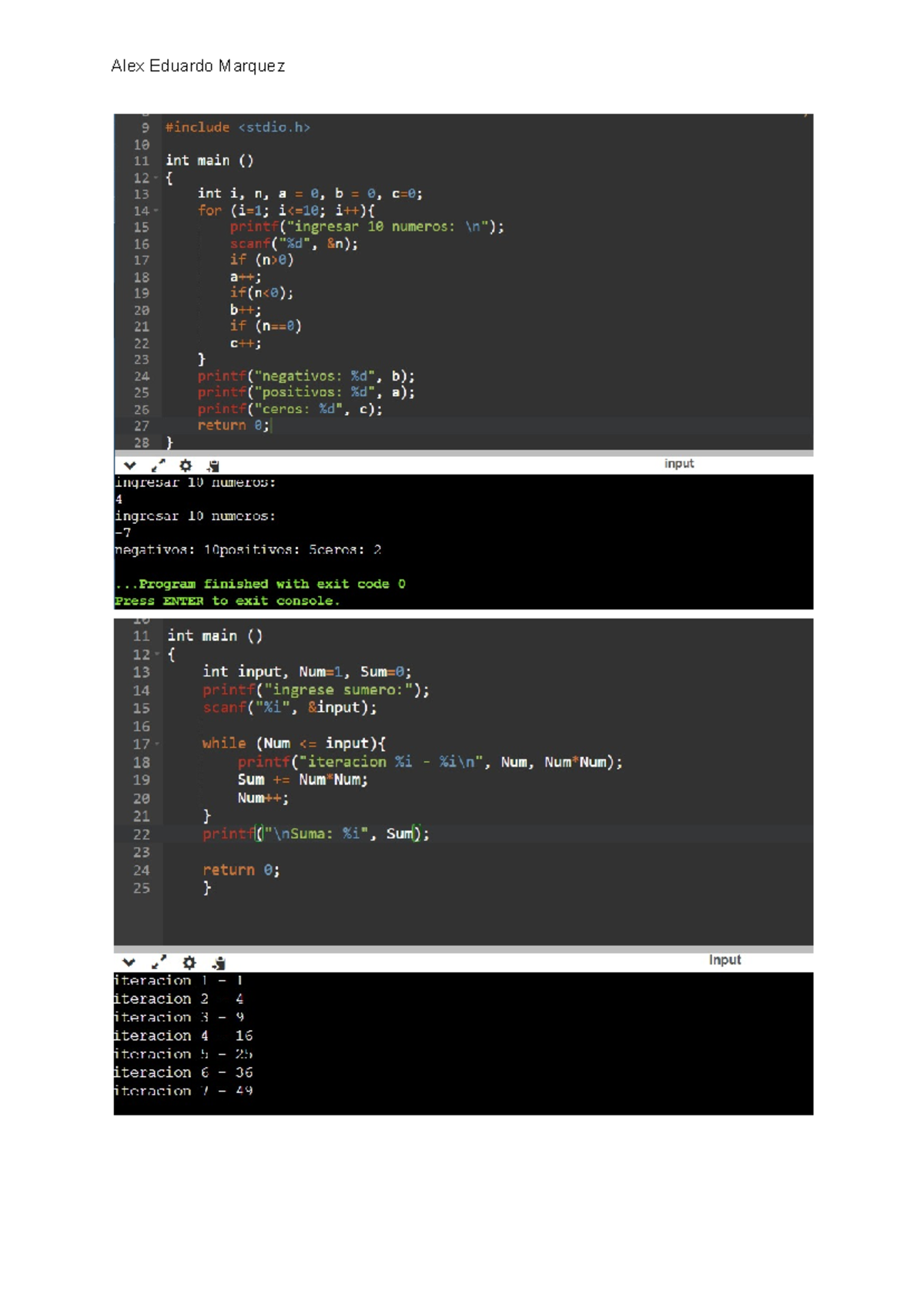
Task: Click copy output icon in lower console
Action: tap(219, 962)
